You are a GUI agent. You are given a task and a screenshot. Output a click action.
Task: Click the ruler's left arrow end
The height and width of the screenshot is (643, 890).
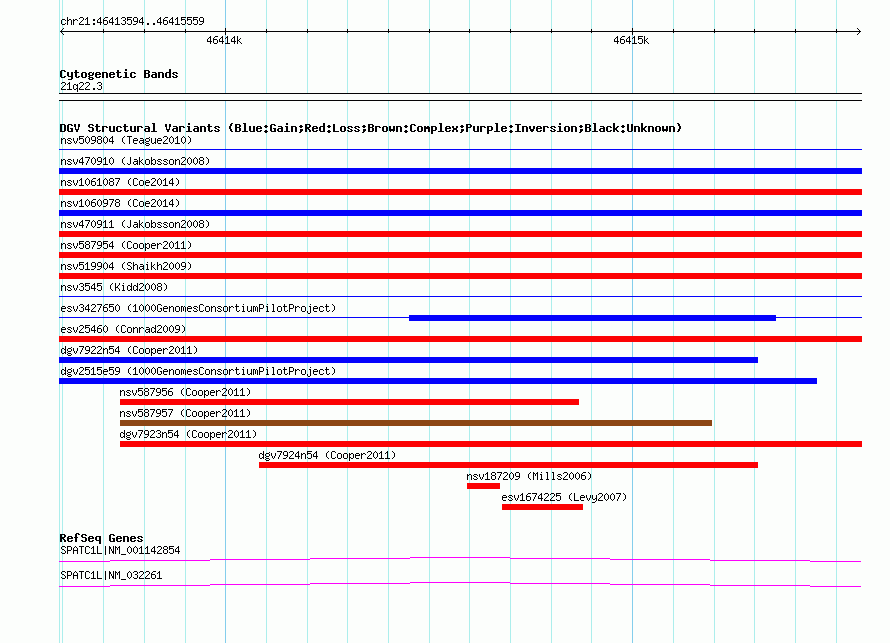pyautogui.click(x=62, y=31)
